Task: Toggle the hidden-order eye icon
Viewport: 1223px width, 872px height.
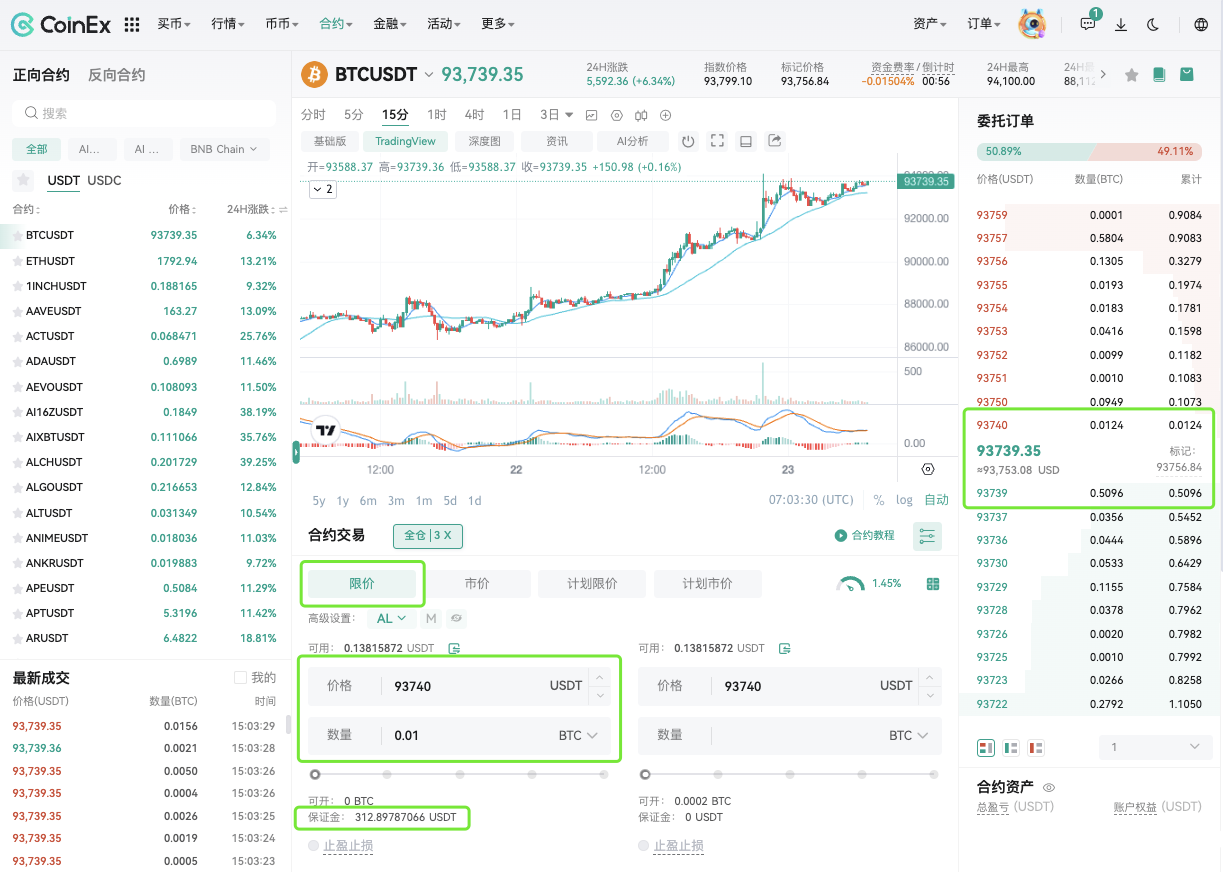Action: pos(456,619)
